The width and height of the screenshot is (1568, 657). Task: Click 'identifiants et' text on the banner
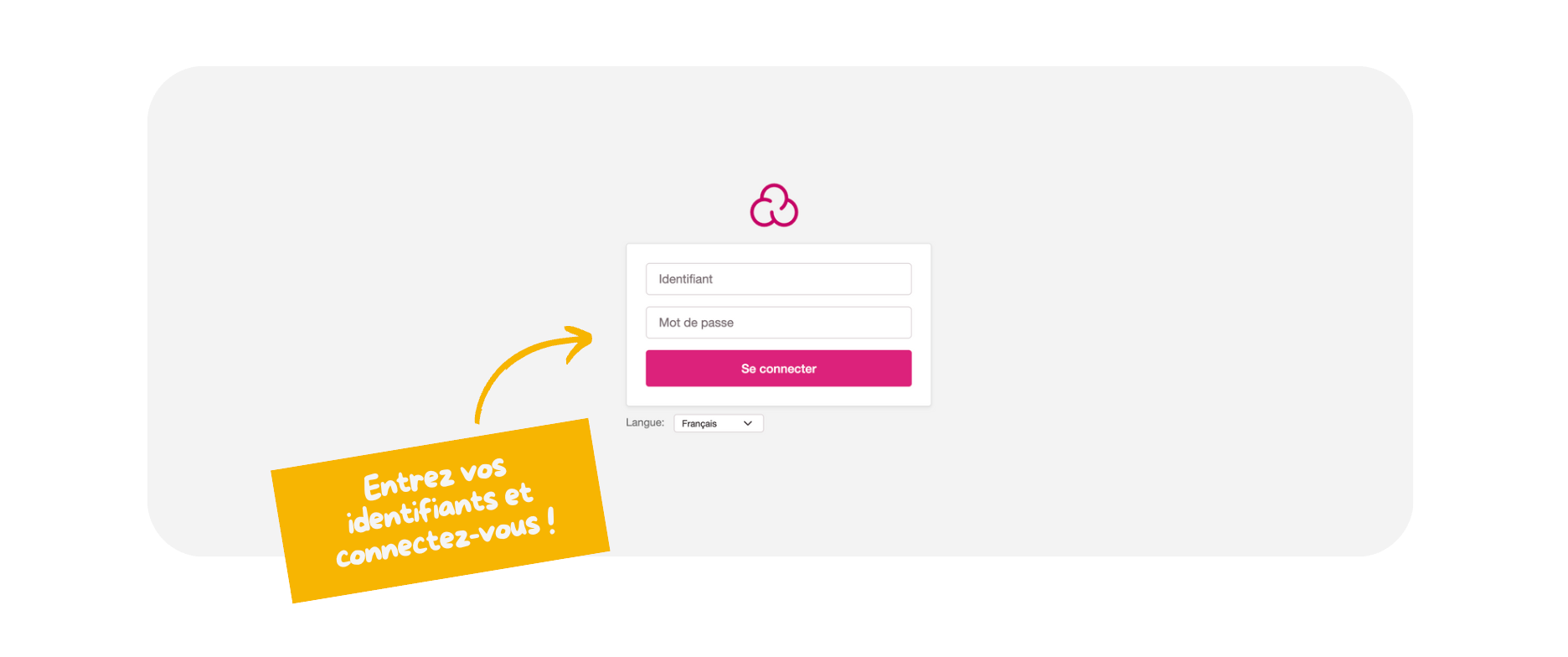[x=441, y=508]
